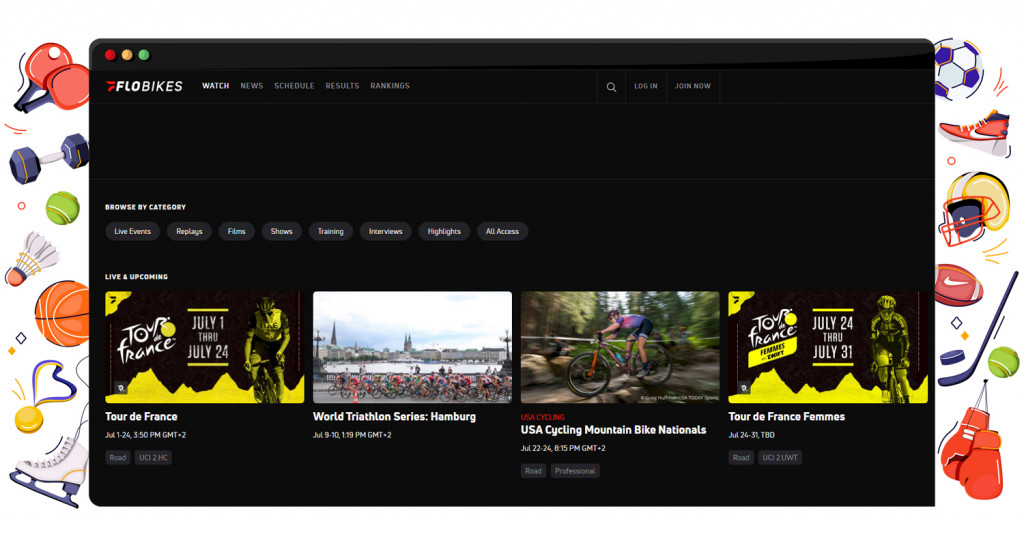The width and height of the screenshot is (1024, 545).
Task: Click the red USA CYCLING label
Action: point(543,417)
